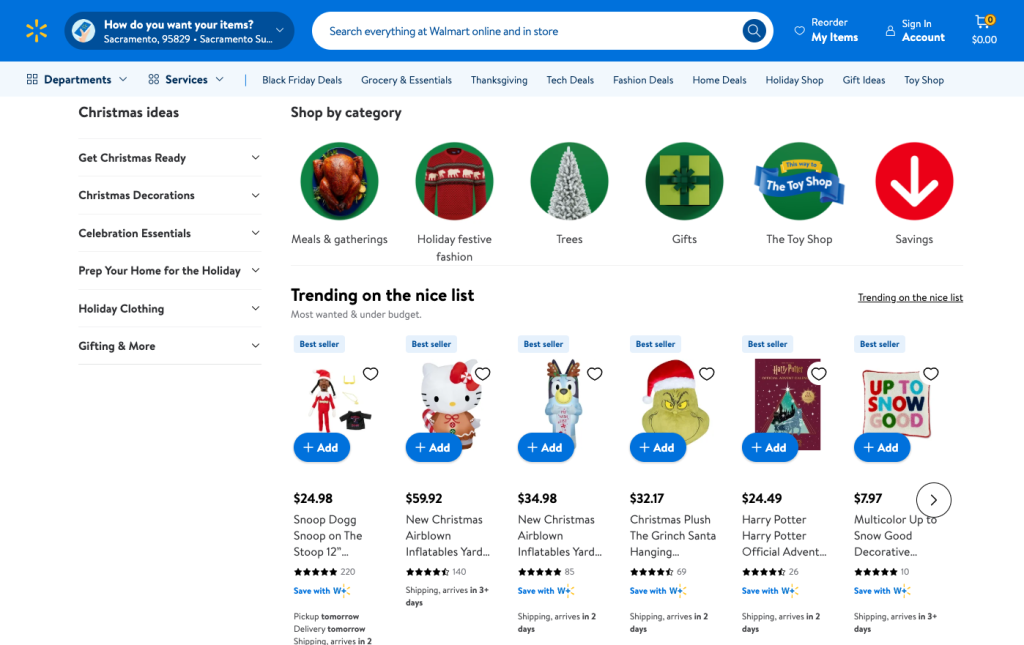Click the delivery options badge icon
1024x645 pixels.
coord(84,31)
